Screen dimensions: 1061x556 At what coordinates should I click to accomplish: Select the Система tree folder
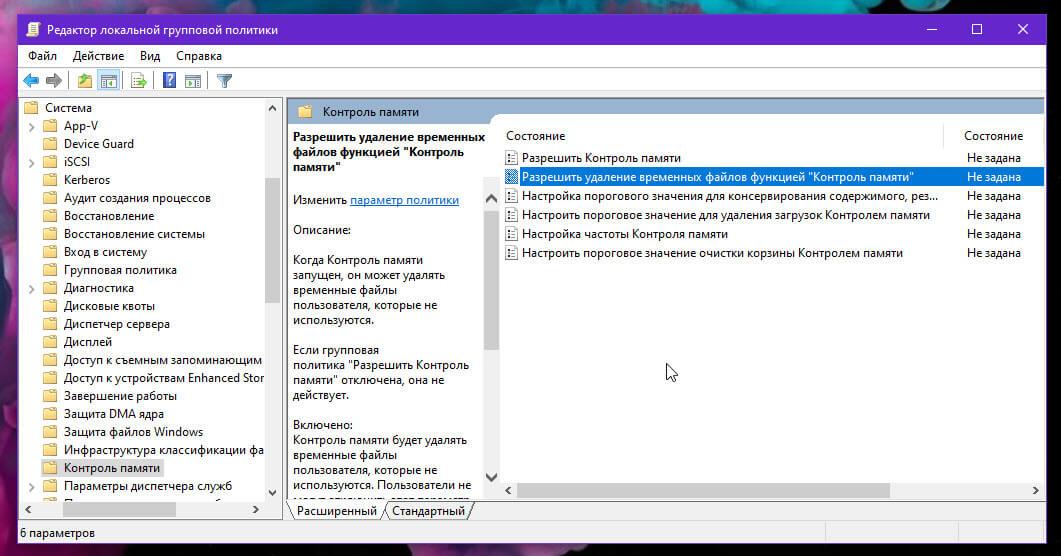click(68, 108)
